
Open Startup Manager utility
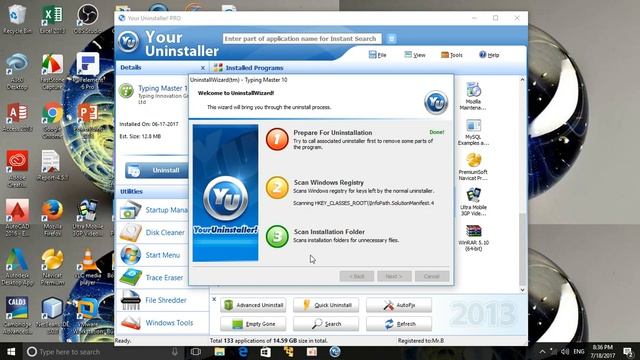click(153, 210)
